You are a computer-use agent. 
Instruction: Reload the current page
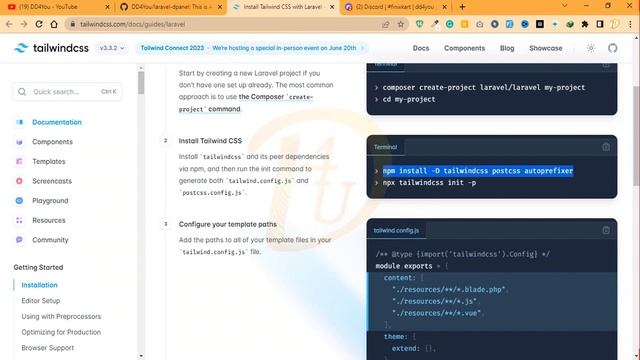pyautogui.click(x=39, y=24)
